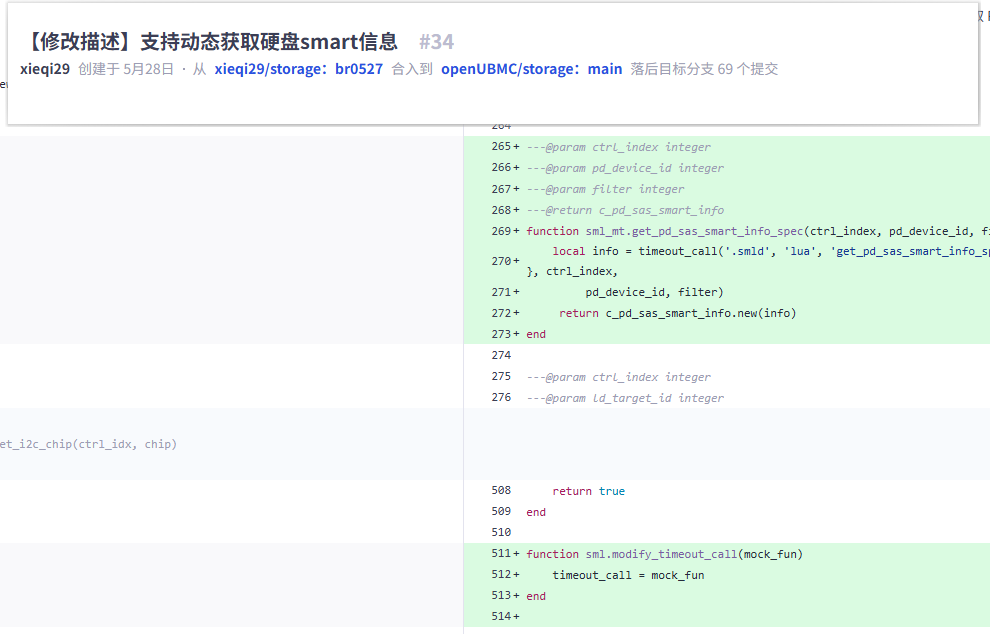Select line number 270 in the diff
This screenshot has width=990, height=634.
501,261
